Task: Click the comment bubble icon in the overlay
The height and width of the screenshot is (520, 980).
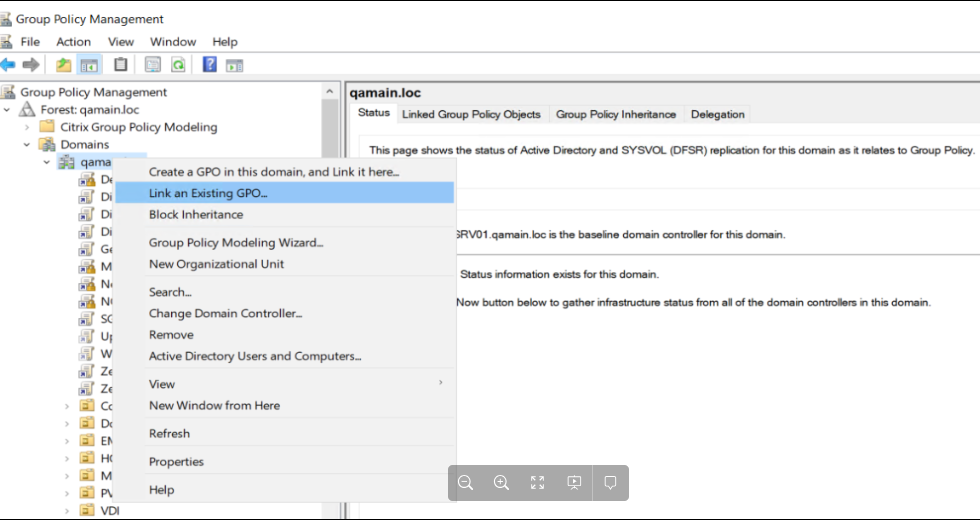Action: point(611,482)
